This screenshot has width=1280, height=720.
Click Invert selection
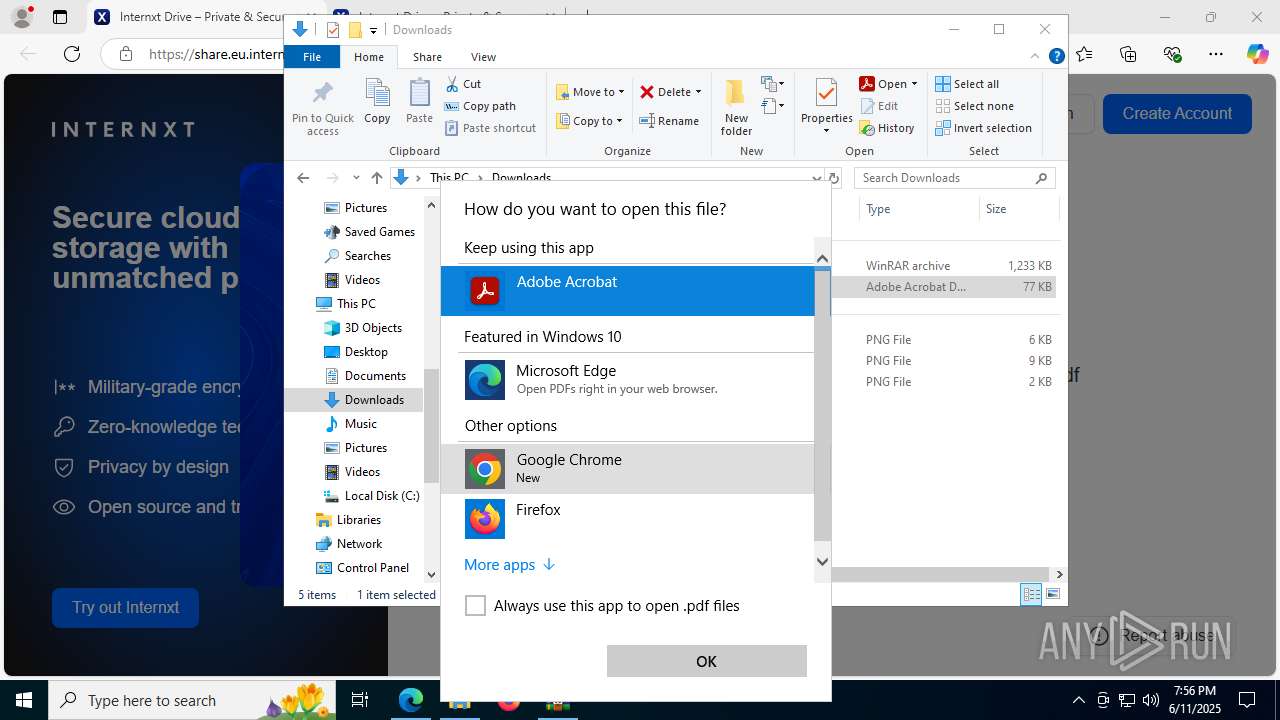tap(983, 128)
